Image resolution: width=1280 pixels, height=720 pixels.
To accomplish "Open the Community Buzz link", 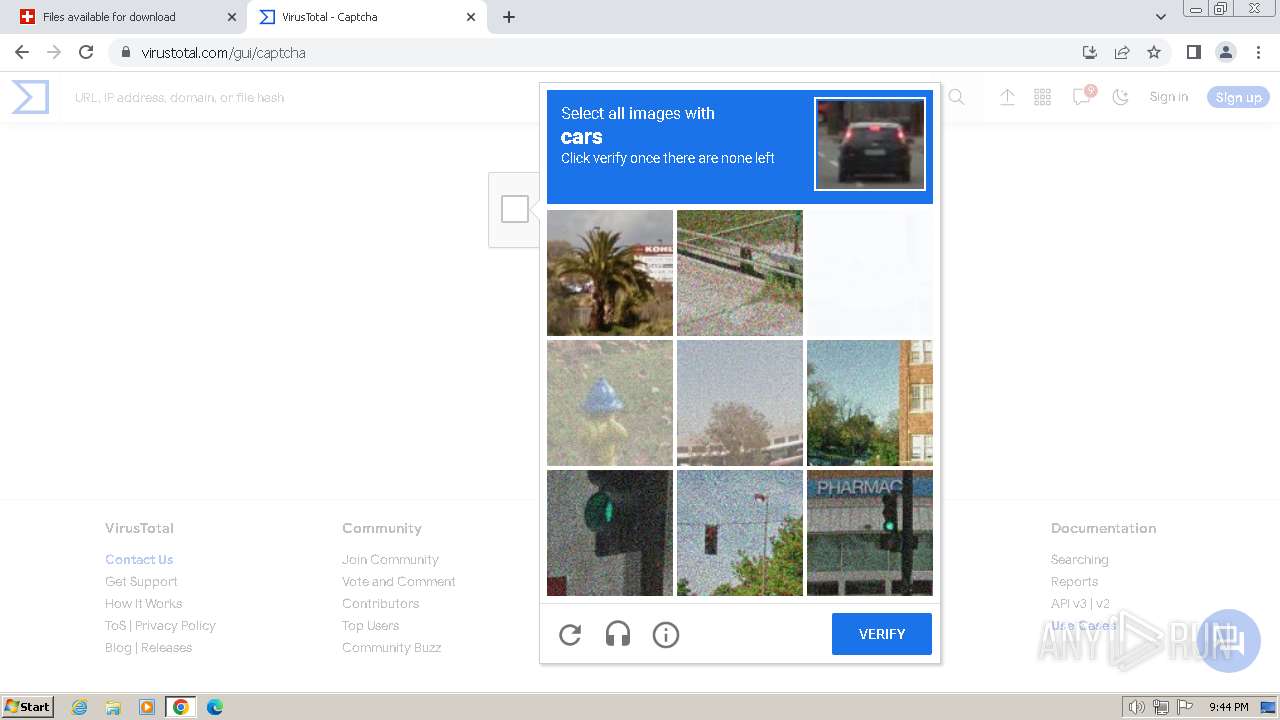I will (391, 647).
